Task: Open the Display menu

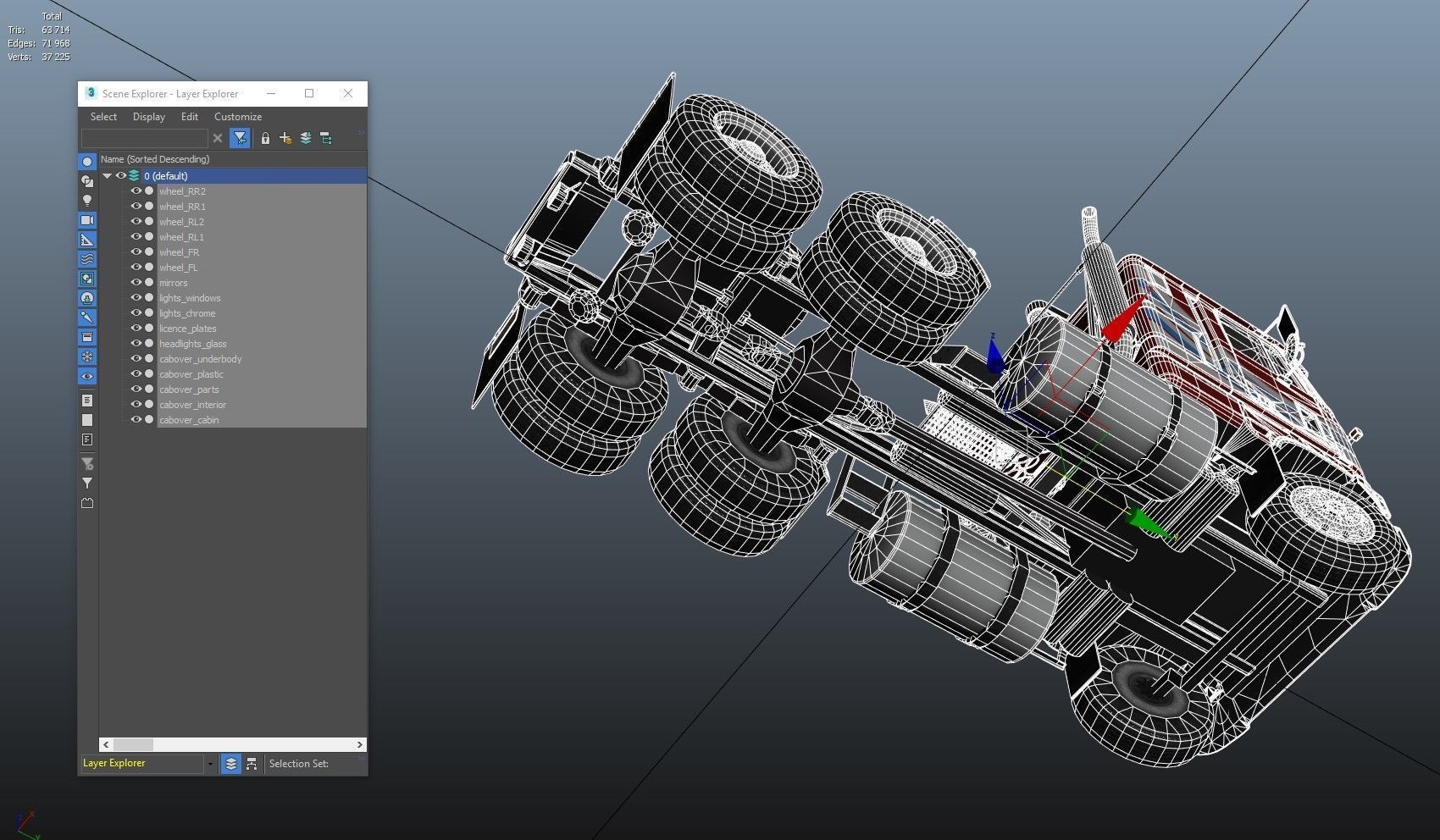Action: (x=149, y=117)
